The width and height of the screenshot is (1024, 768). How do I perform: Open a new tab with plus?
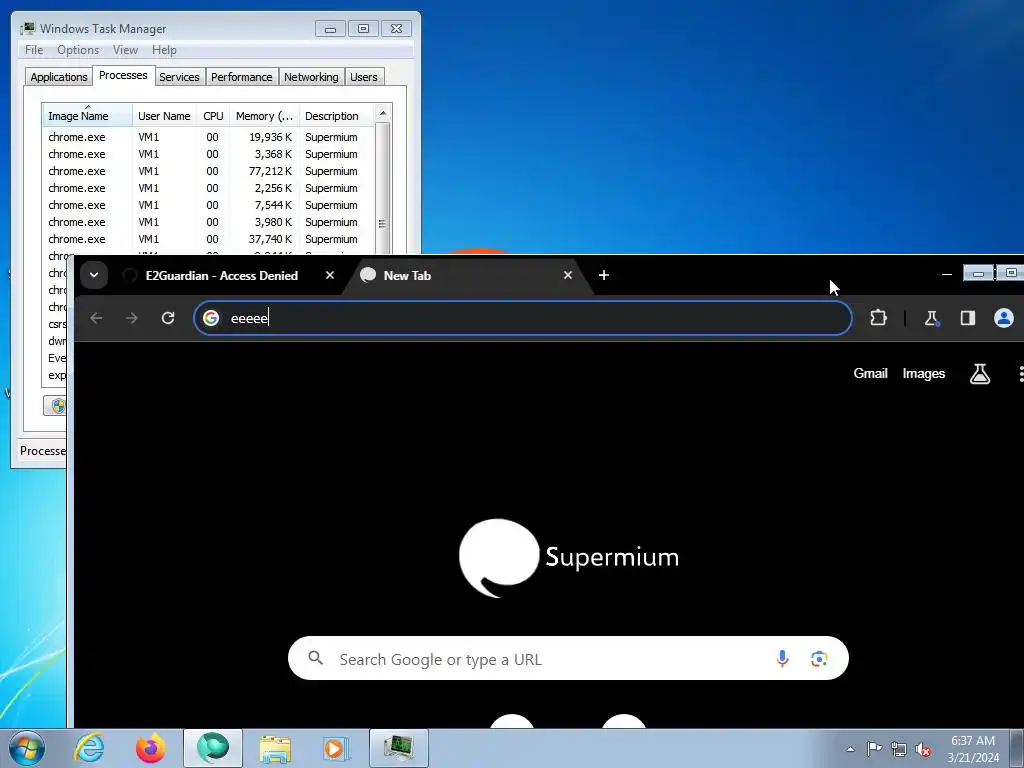click(x=604, y=276)
